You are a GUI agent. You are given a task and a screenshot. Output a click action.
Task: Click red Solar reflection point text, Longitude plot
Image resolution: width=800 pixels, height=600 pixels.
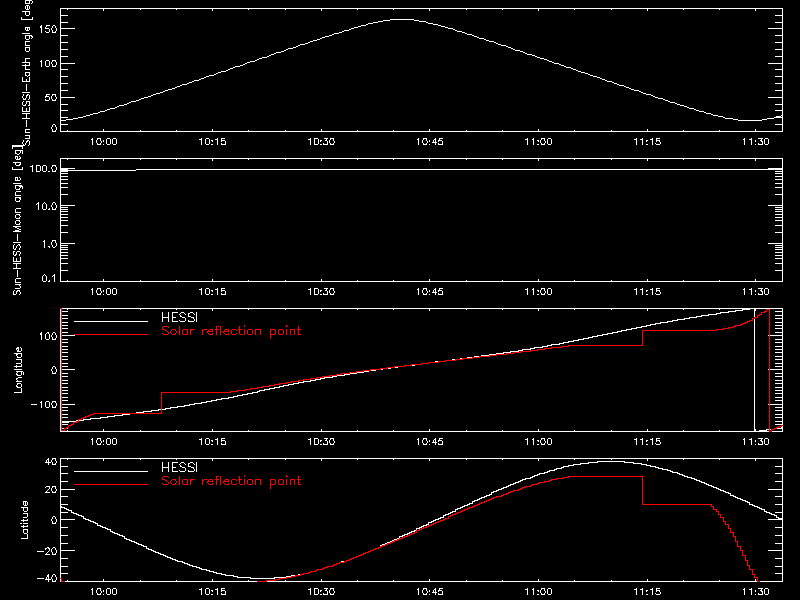tap(231, 331)
